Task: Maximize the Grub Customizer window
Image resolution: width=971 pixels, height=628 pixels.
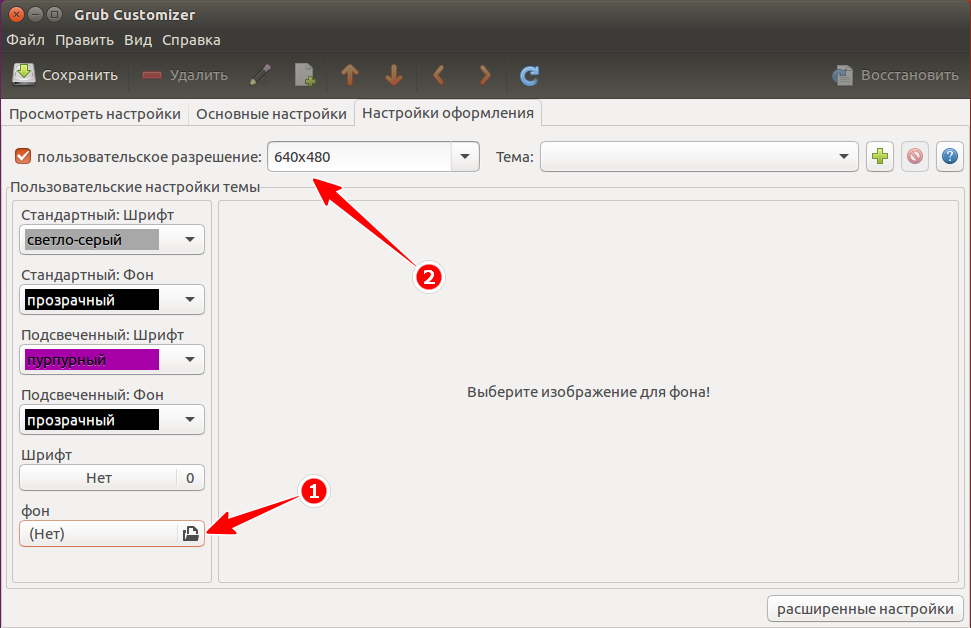Action: tap(54, 14)
